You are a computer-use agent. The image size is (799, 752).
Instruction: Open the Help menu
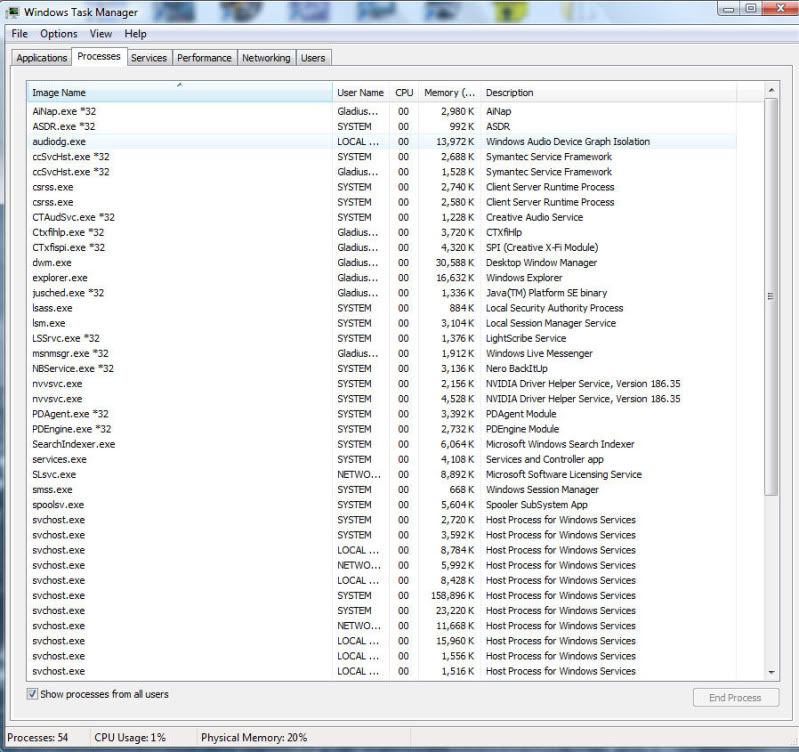pos(135,34)
